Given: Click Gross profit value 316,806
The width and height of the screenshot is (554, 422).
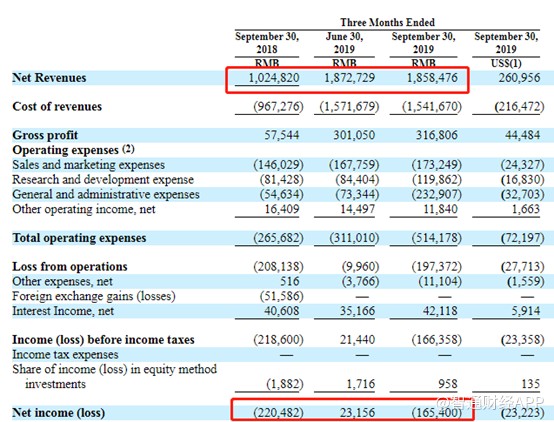Looking at the screenshot, I should [x=436, y=135].
